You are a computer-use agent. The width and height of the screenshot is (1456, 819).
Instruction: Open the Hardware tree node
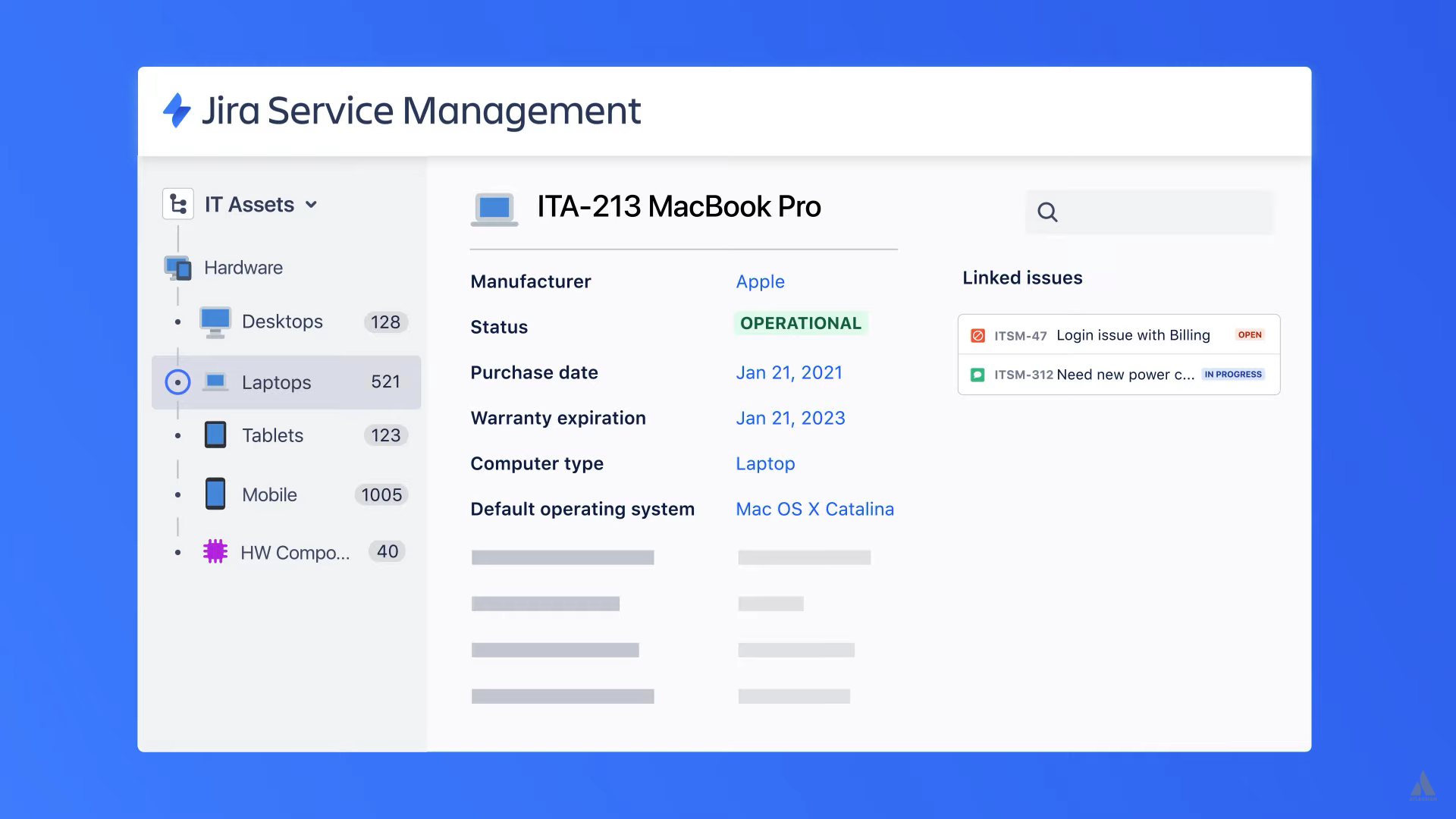coord(243,268)
